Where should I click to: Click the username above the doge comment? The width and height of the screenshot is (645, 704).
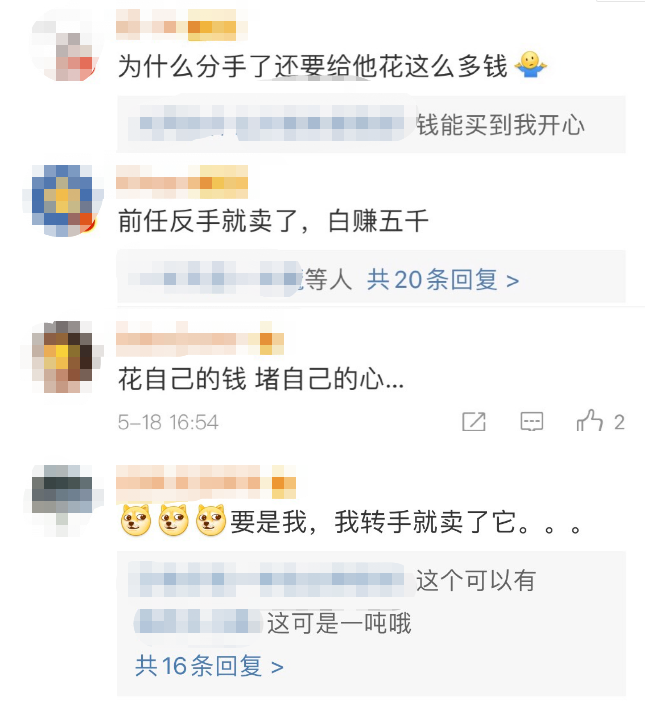[x=206, y=483]
